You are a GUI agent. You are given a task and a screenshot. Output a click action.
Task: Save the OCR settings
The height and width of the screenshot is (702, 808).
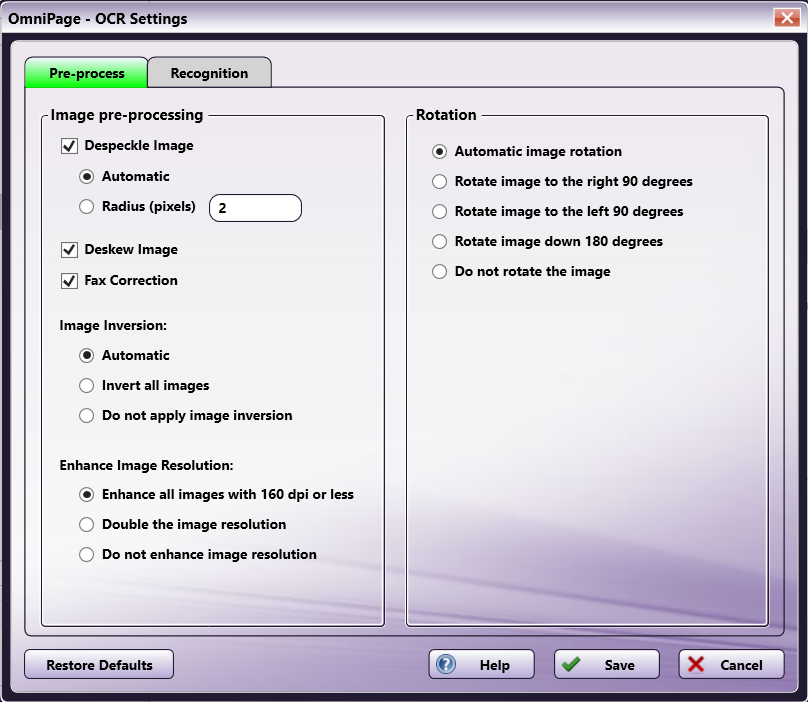(607, 664)
